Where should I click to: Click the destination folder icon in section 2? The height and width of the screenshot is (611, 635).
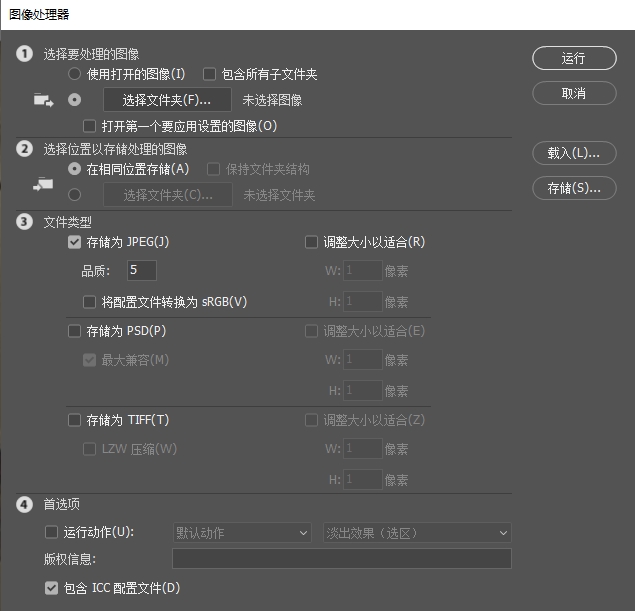click(43, 184)
